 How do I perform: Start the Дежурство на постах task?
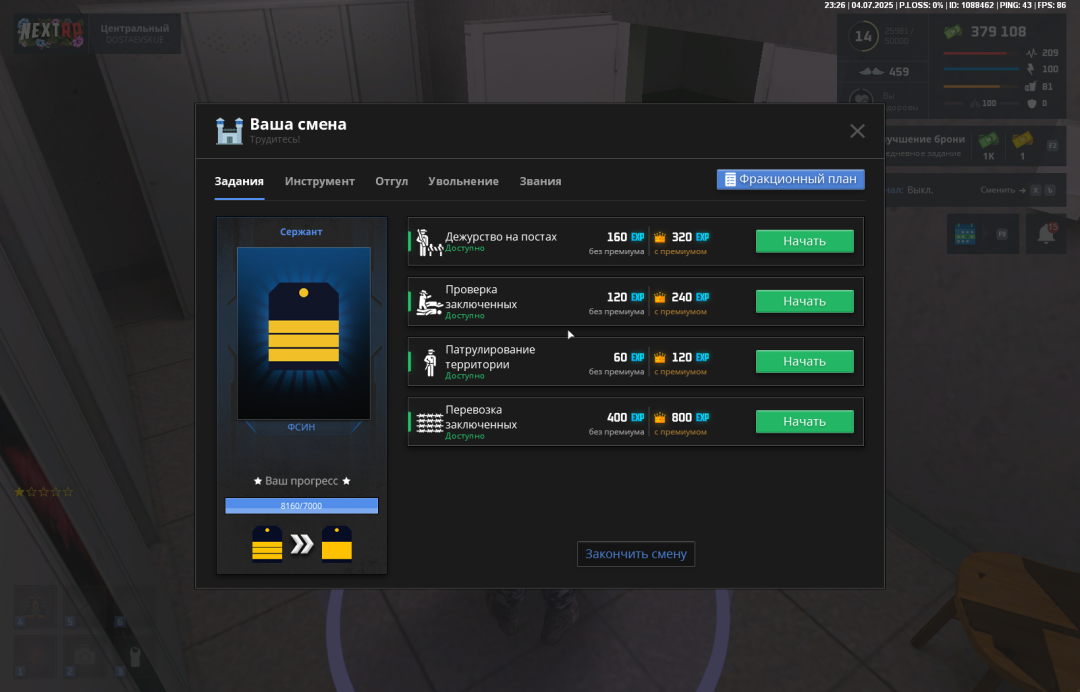click(804, 241)
